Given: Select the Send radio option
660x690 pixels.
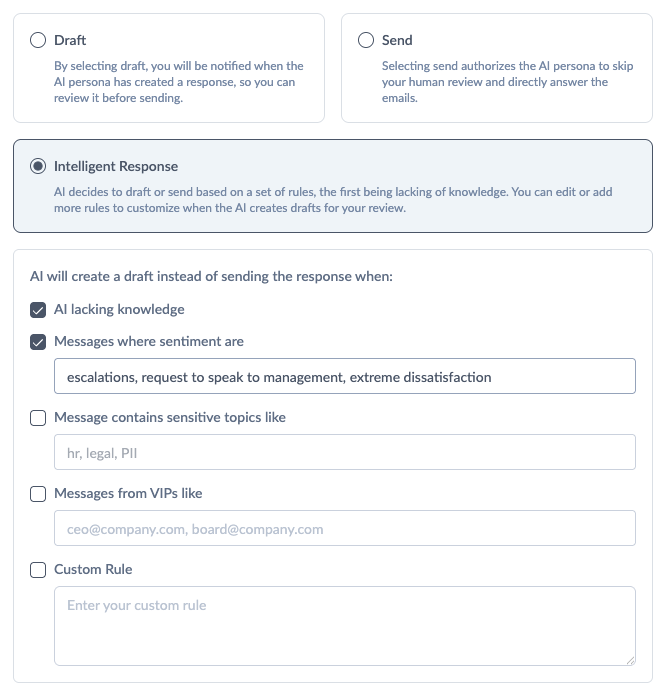Looking at the screenshot, I should (x=366, y=40).
